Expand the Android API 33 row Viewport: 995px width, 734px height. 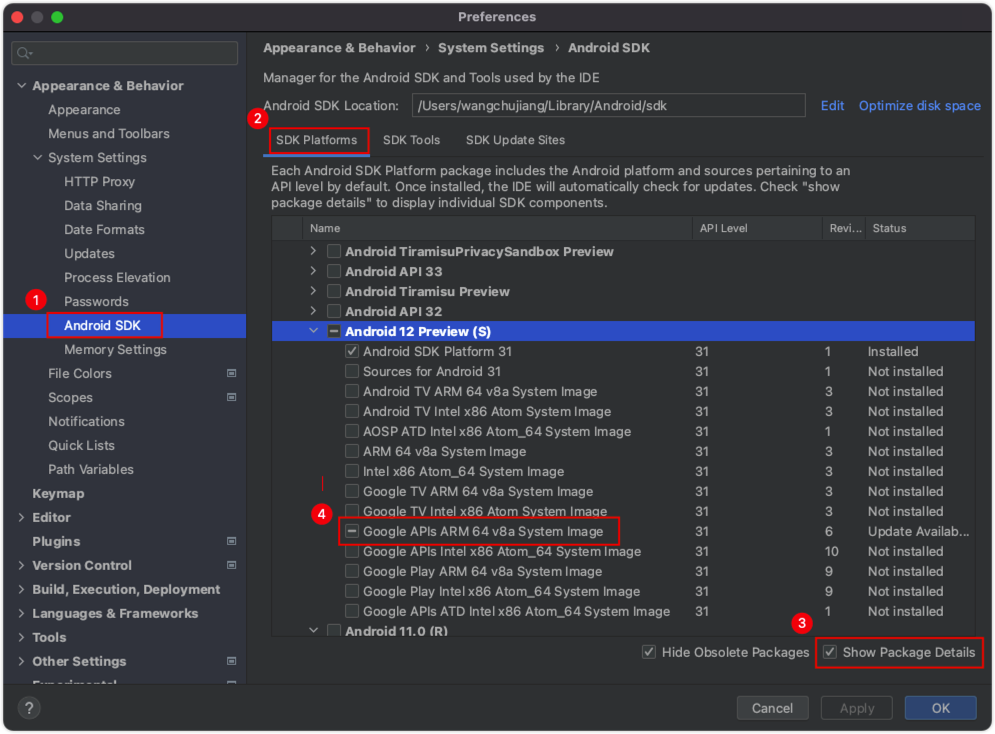pyautogui.click(x=314, y=271)
